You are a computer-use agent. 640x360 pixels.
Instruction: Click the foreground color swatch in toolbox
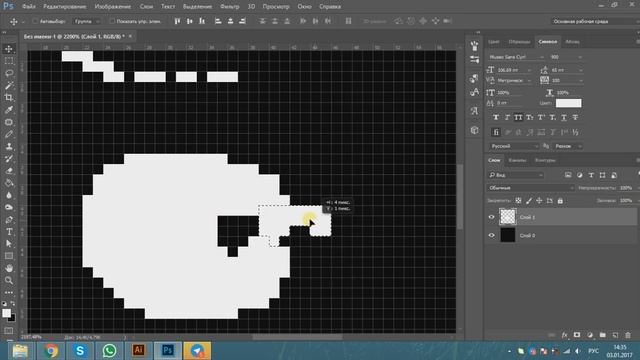pos(7,313)
